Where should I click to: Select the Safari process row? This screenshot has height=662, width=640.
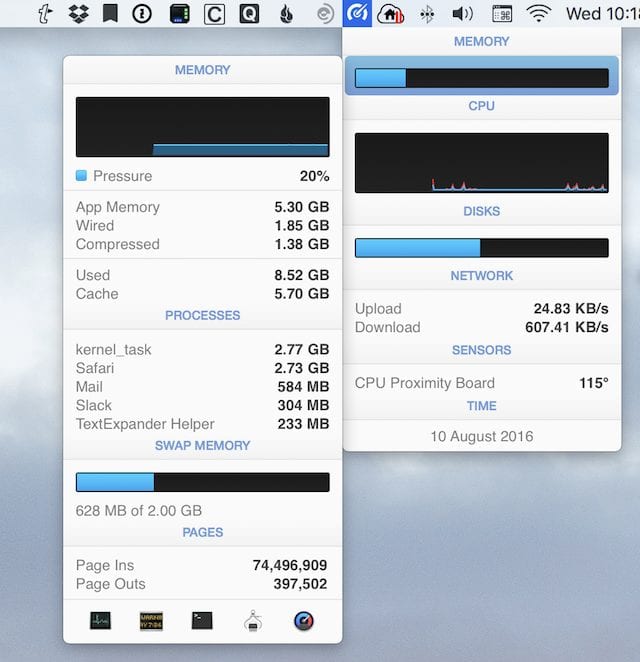point(202,369)
